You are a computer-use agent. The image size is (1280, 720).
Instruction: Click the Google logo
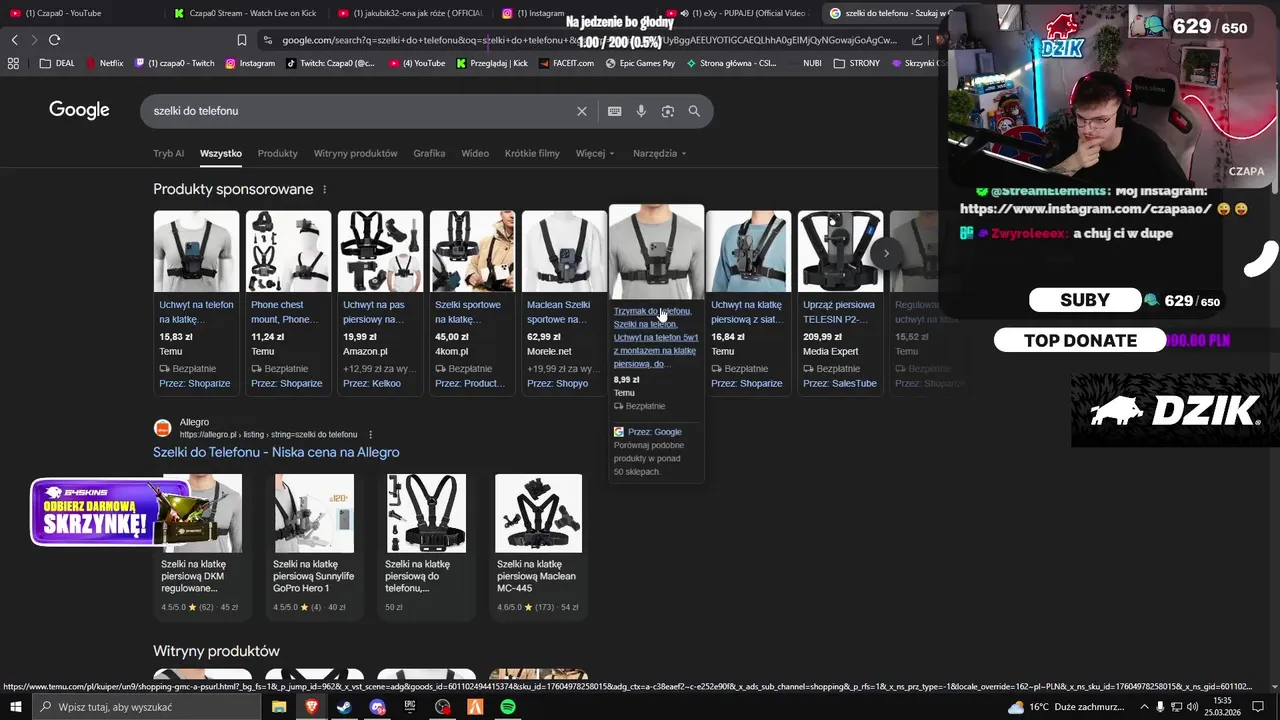point(79,110)
